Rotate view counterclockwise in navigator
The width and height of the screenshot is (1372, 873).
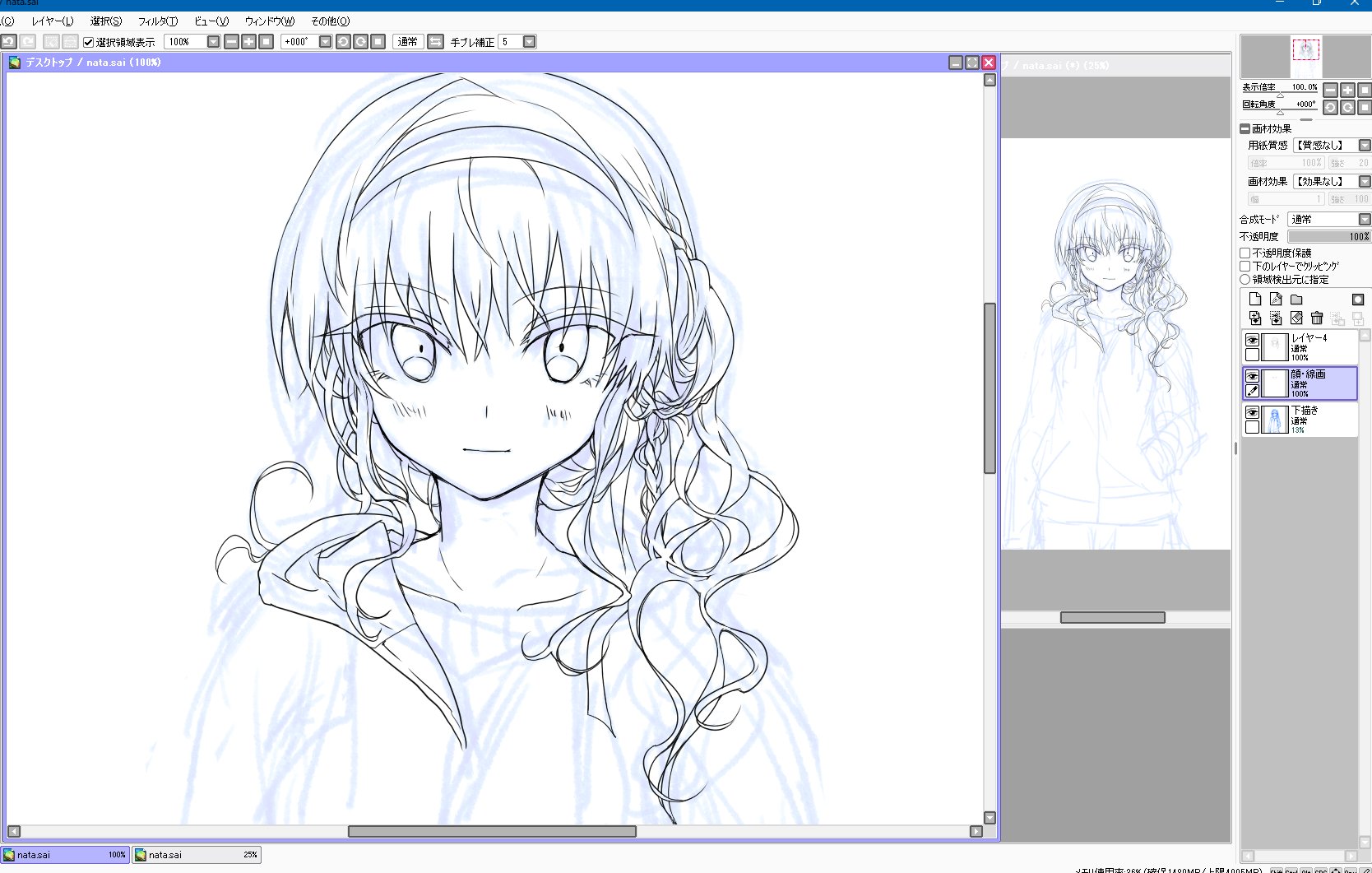pos(1330,107)
